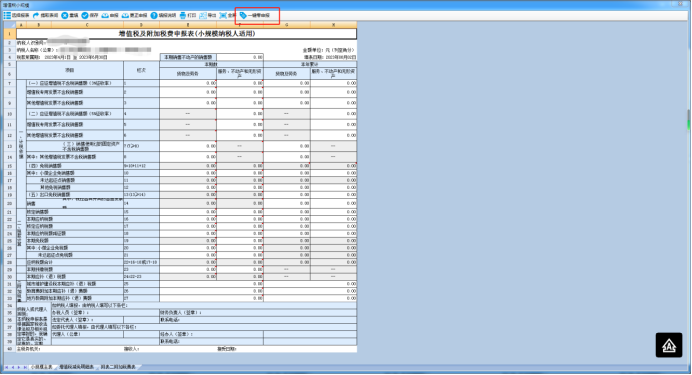
Task: Click the 项目 column heading cell
Action: pos(70,70)
